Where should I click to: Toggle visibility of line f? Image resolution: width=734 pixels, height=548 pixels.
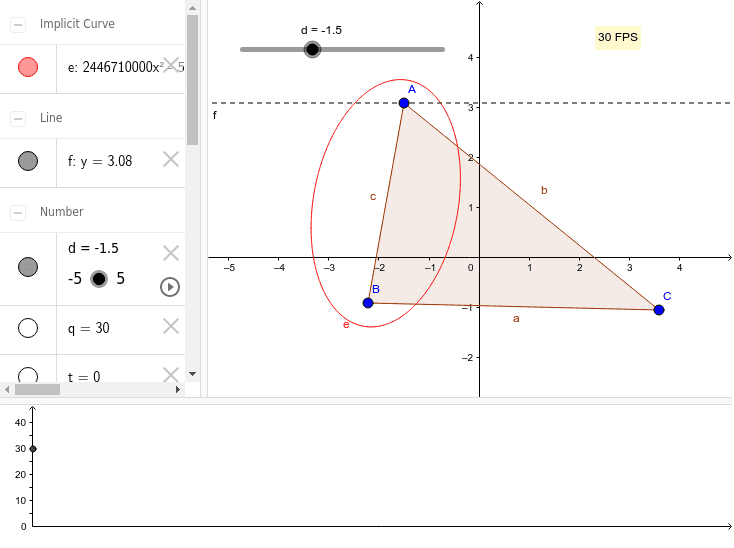[28, 161]
